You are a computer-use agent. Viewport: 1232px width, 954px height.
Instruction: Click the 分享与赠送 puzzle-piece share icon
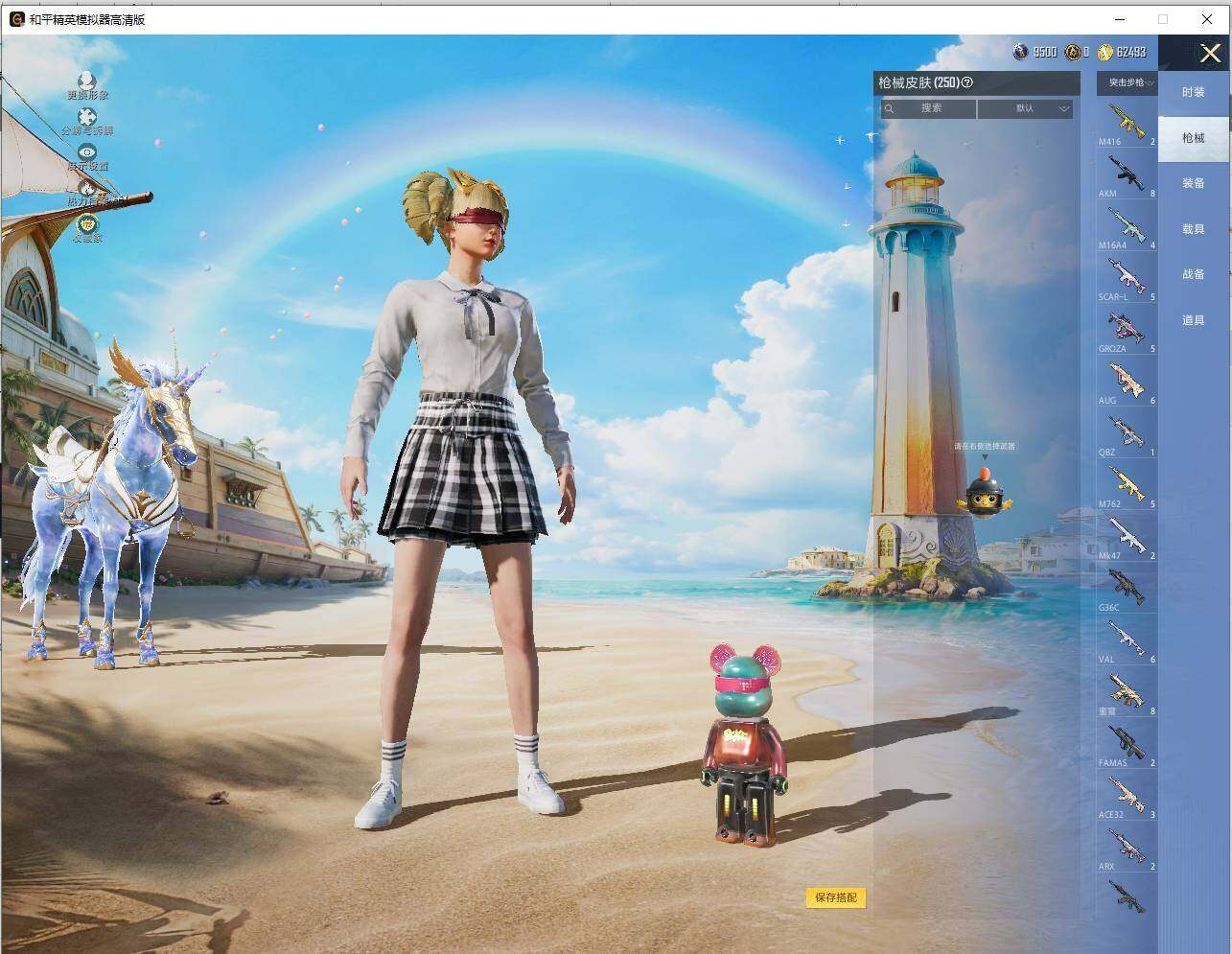pos(87,117)
